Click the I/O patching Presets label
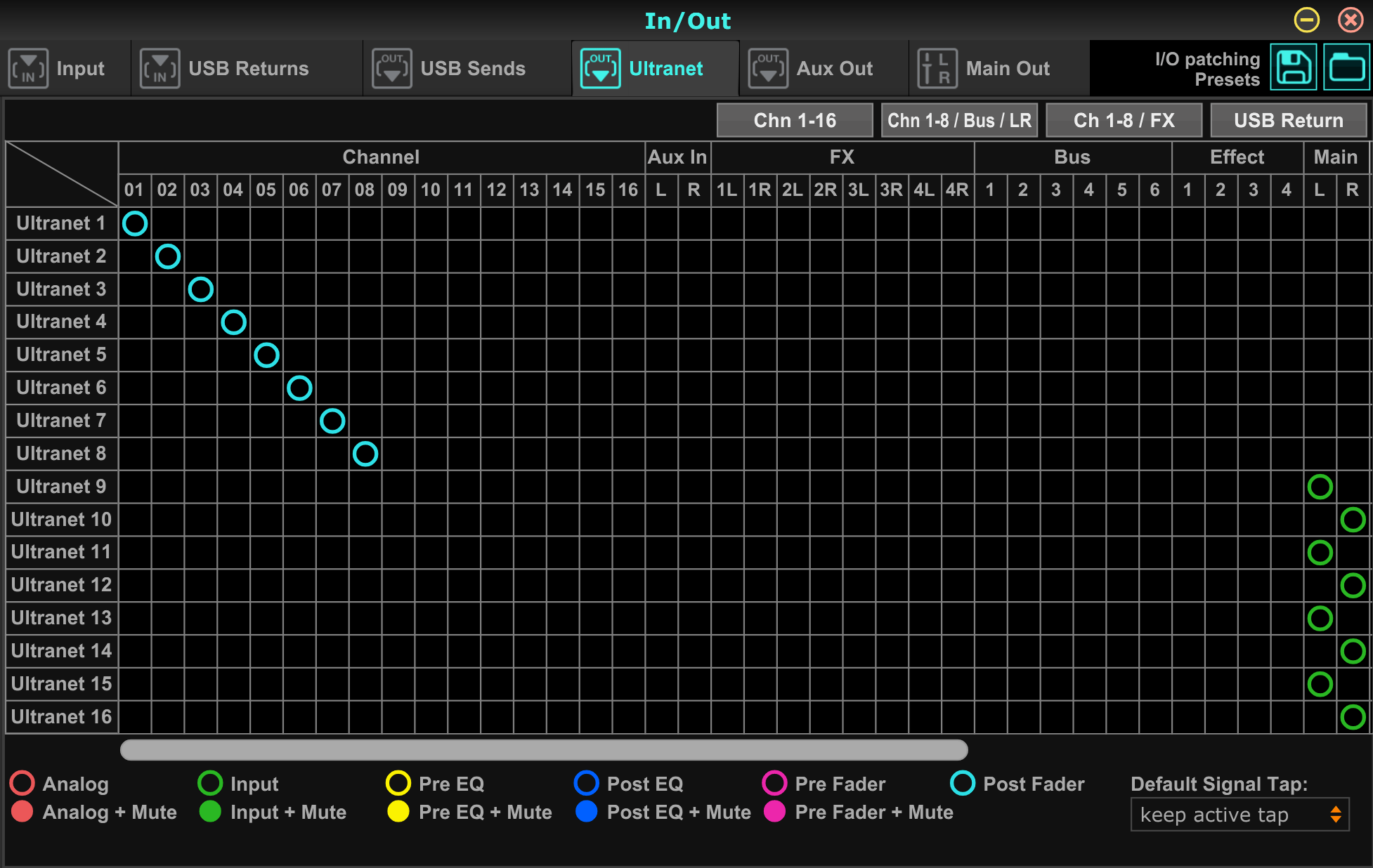1373x868 pixels. click(x=1208, y=69)
